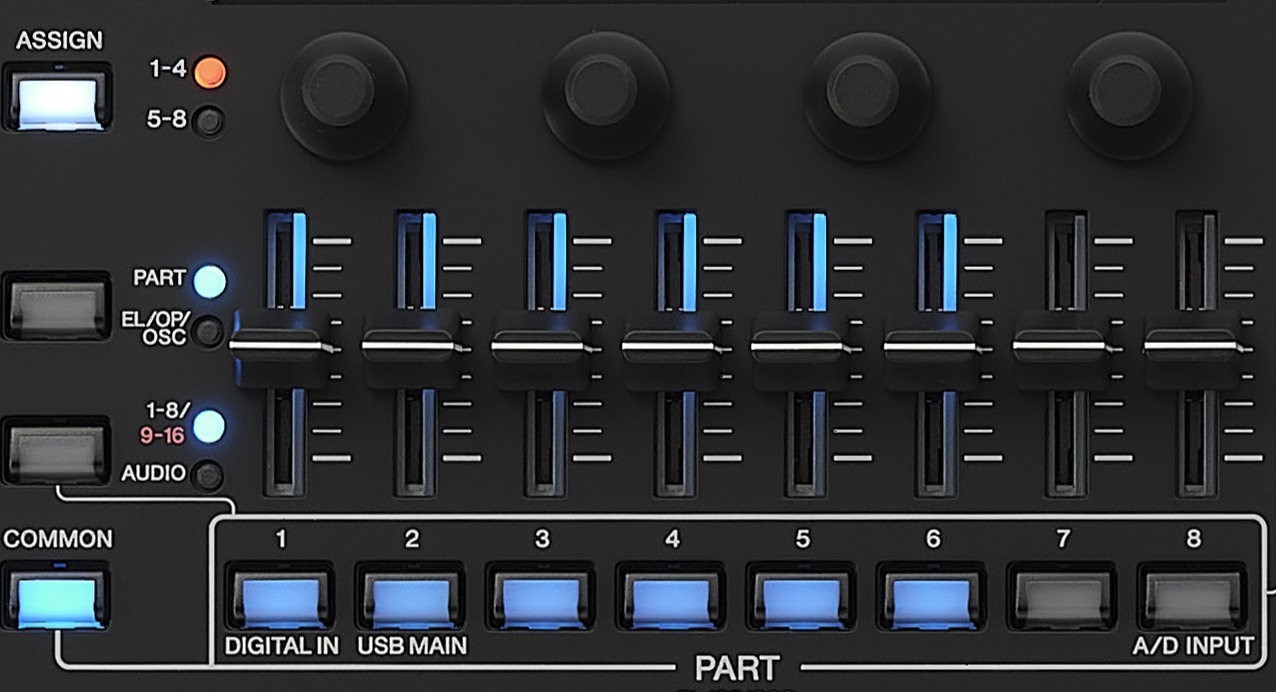This screenshot has width=1276, height=692.
Task: Click the second rotary knob
Action: (600, 90)
